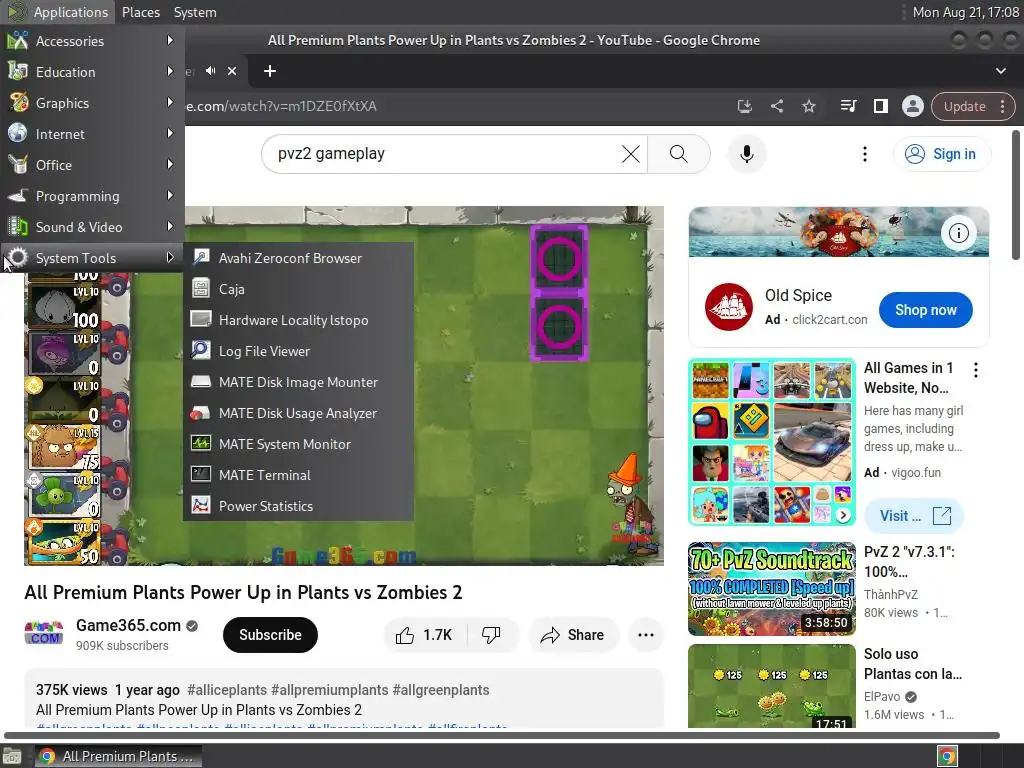Open the Applications menu in top panel
The image size is (1024, 768).
[x=58, y=12]
